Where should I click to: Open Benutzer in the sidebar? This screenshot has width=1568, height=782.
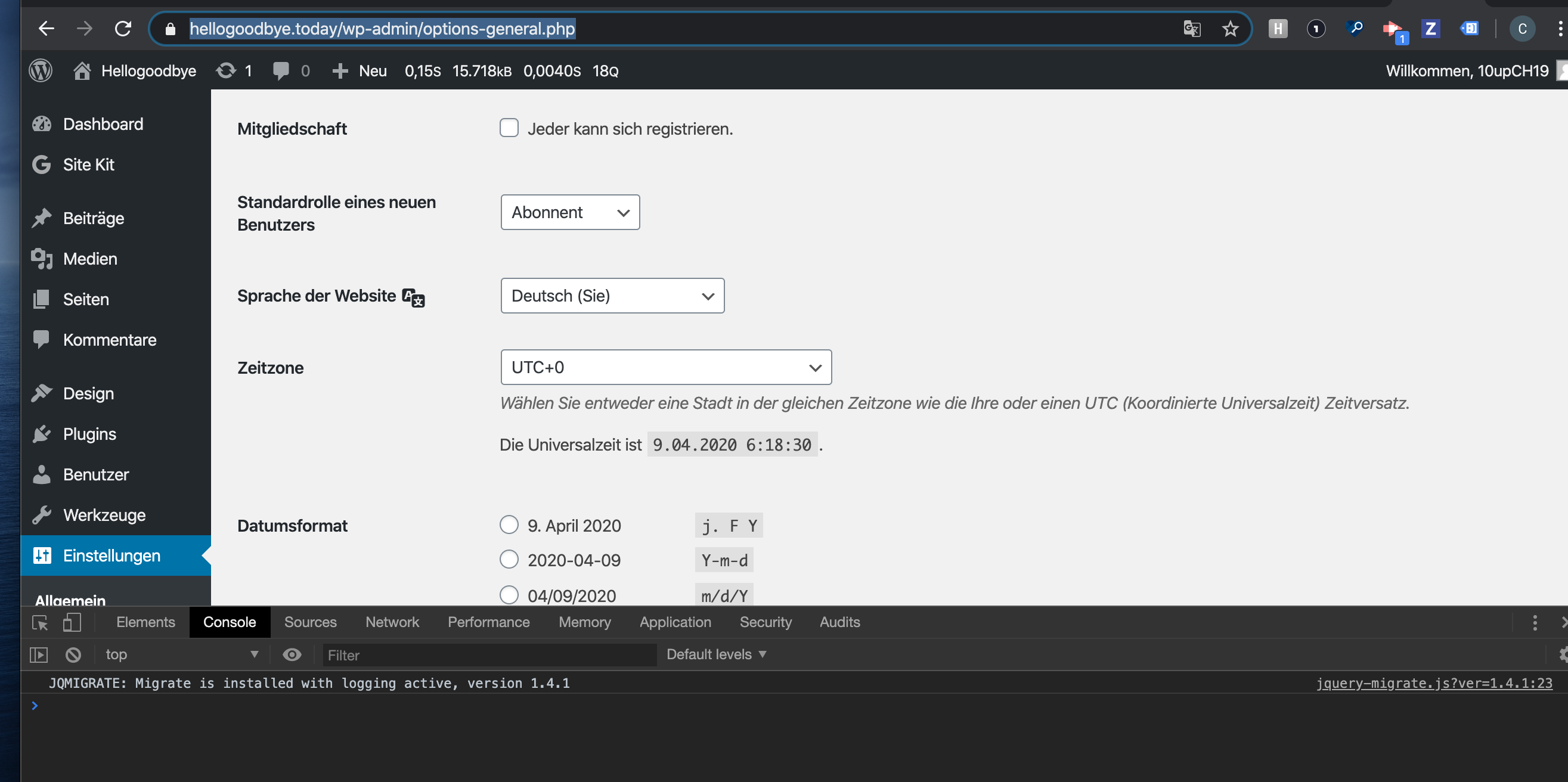116,474
